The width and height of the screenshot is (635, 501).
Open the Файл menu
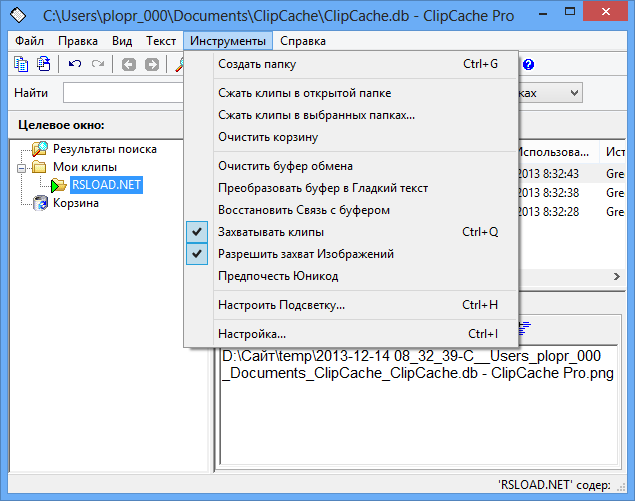coord(30,41)
